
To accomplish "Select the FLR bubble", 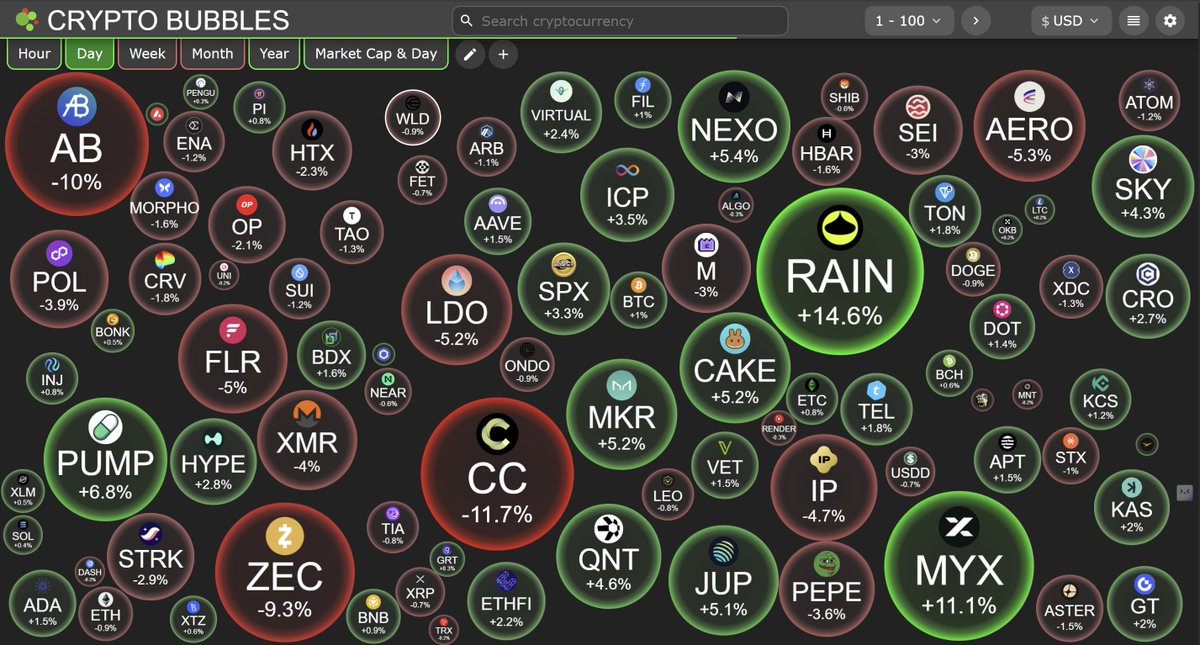I will pos(233,357).
